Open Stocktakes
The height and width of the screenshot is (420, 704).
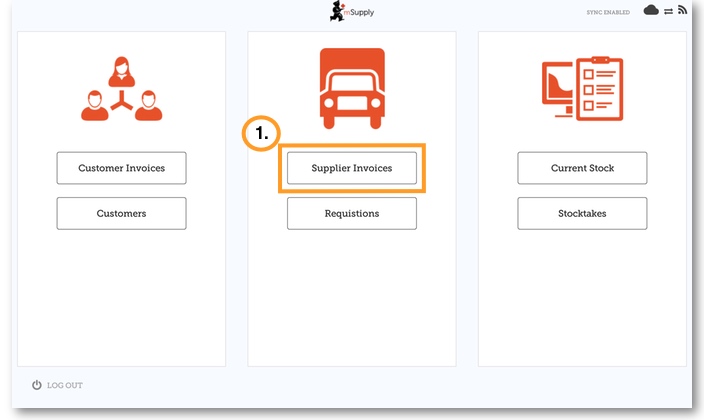click(x=582, y=213)
